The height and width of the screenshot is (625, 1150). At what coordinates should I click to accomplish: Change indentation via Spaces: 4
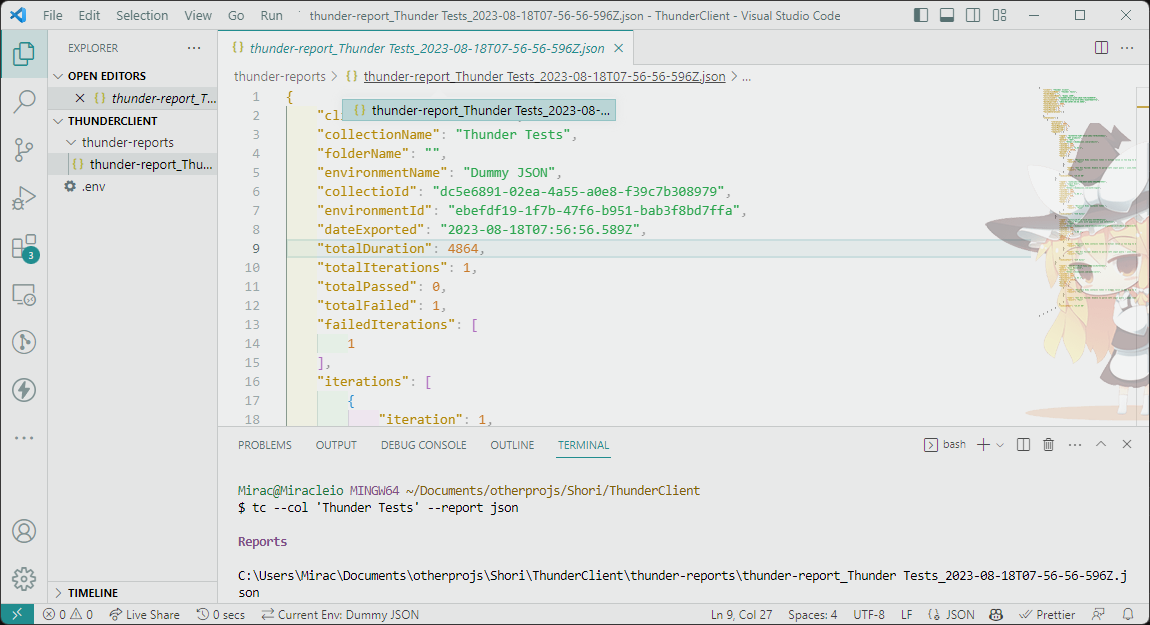[813, 615]
